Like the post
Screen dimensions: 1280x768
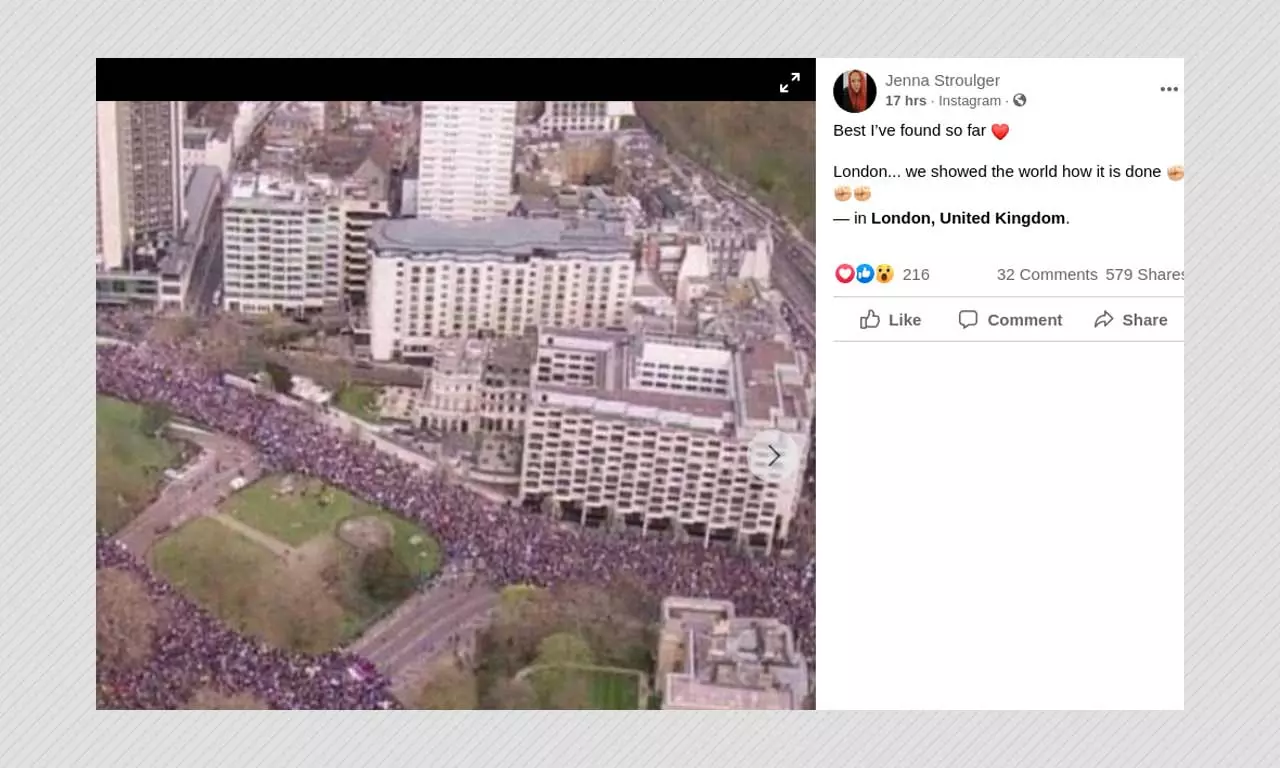tap(890, 319)
